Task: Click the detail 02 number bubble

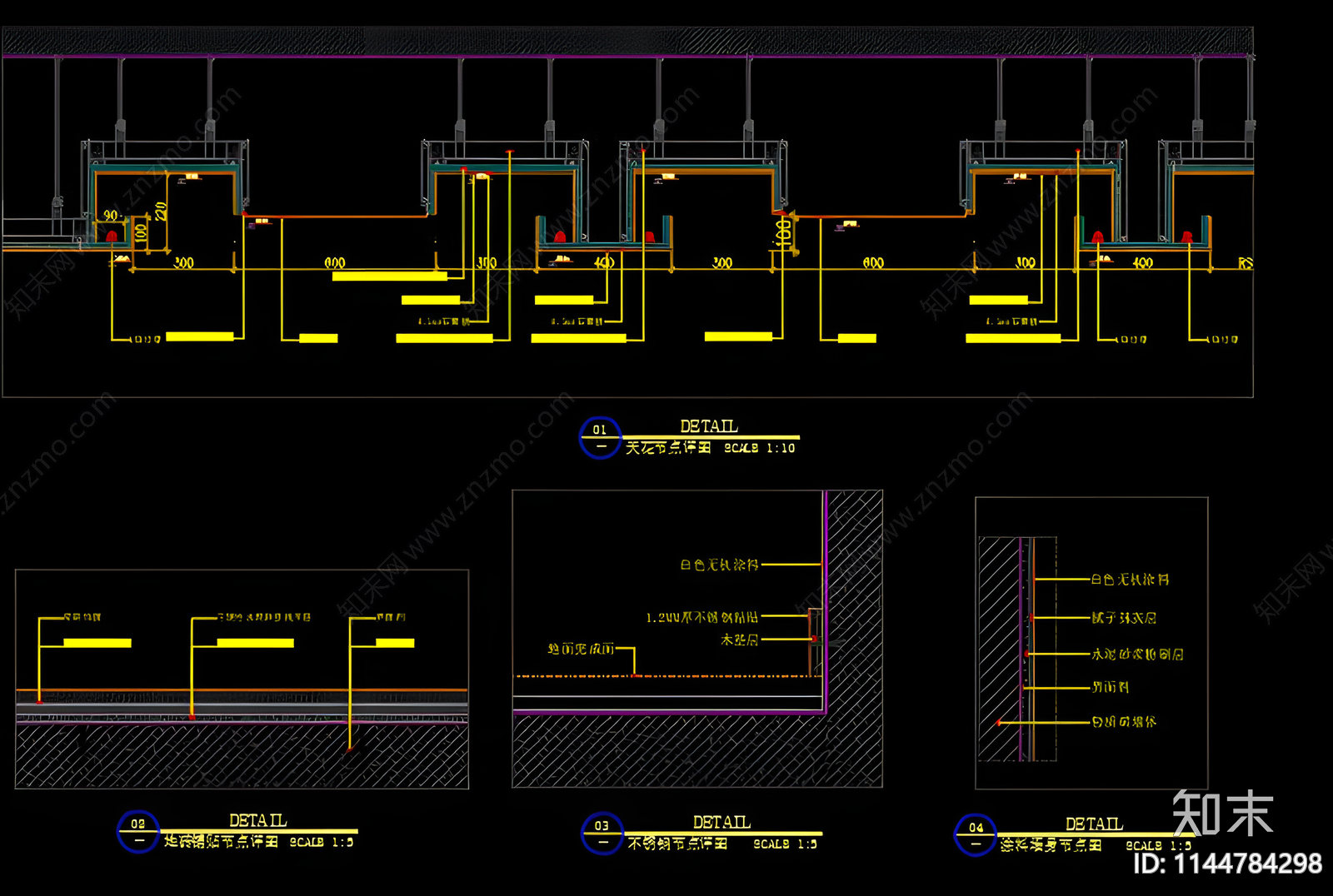Action: point(138,832)
